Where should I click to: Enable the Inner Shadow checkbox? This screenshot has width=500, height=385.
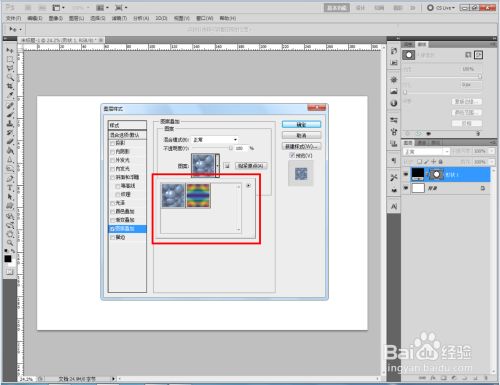coord(112,152)
